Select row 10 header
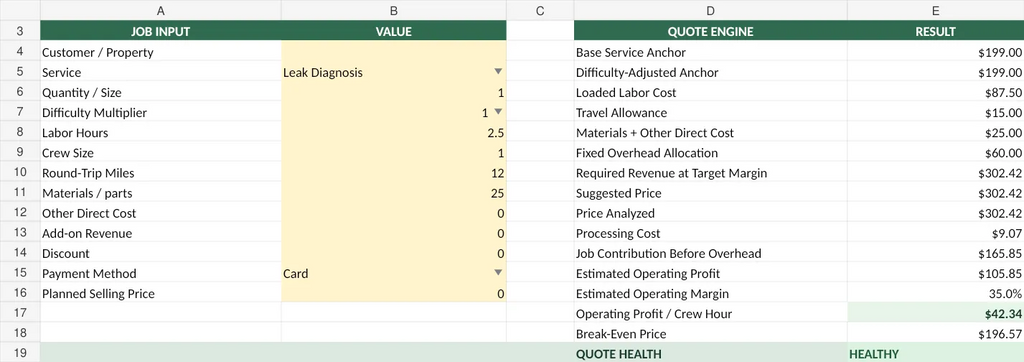Viewport: 1024px width, 362px height. 20,173
